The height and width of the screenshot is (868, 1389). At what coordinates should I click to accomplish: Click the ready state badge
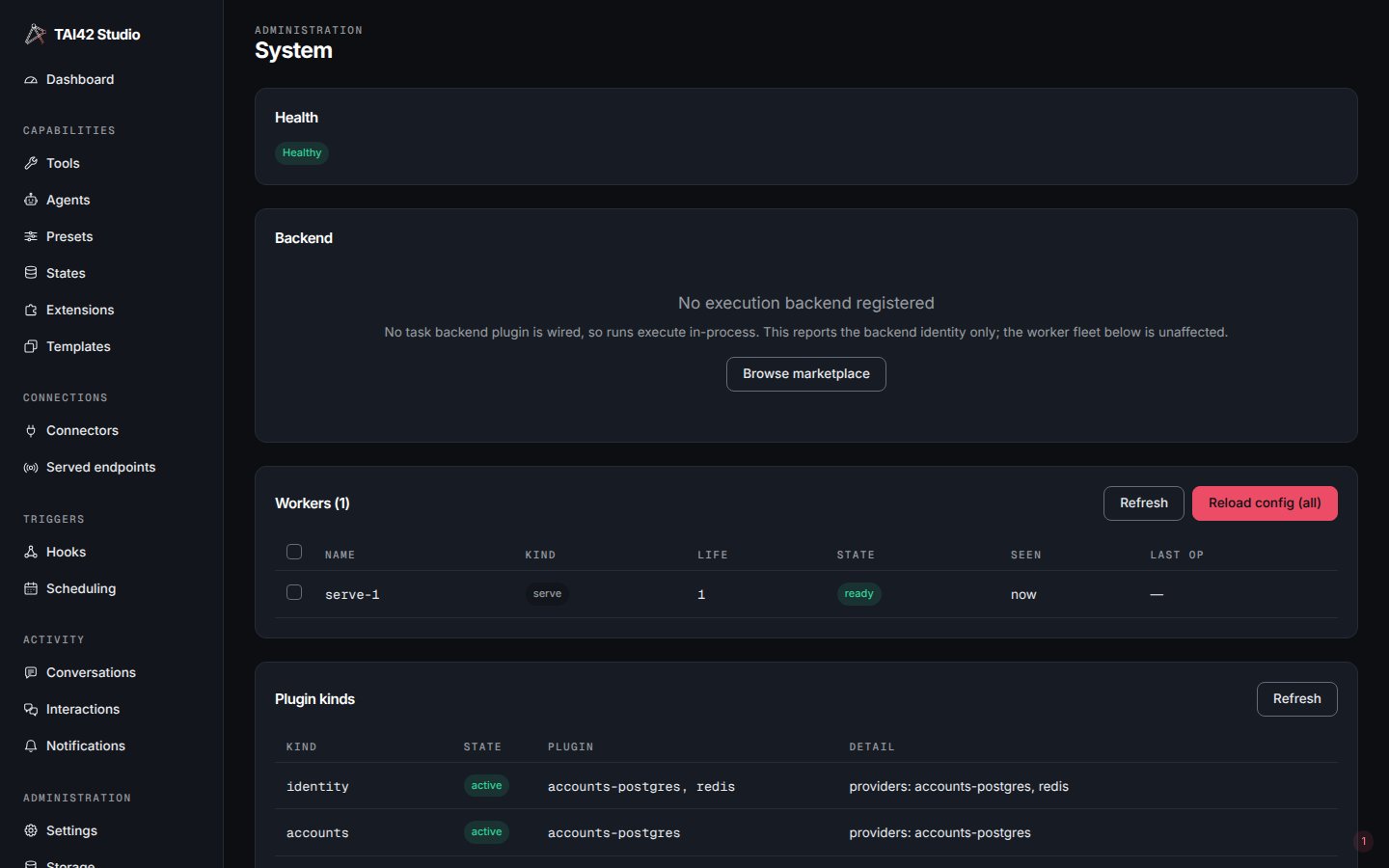(858, 594)
